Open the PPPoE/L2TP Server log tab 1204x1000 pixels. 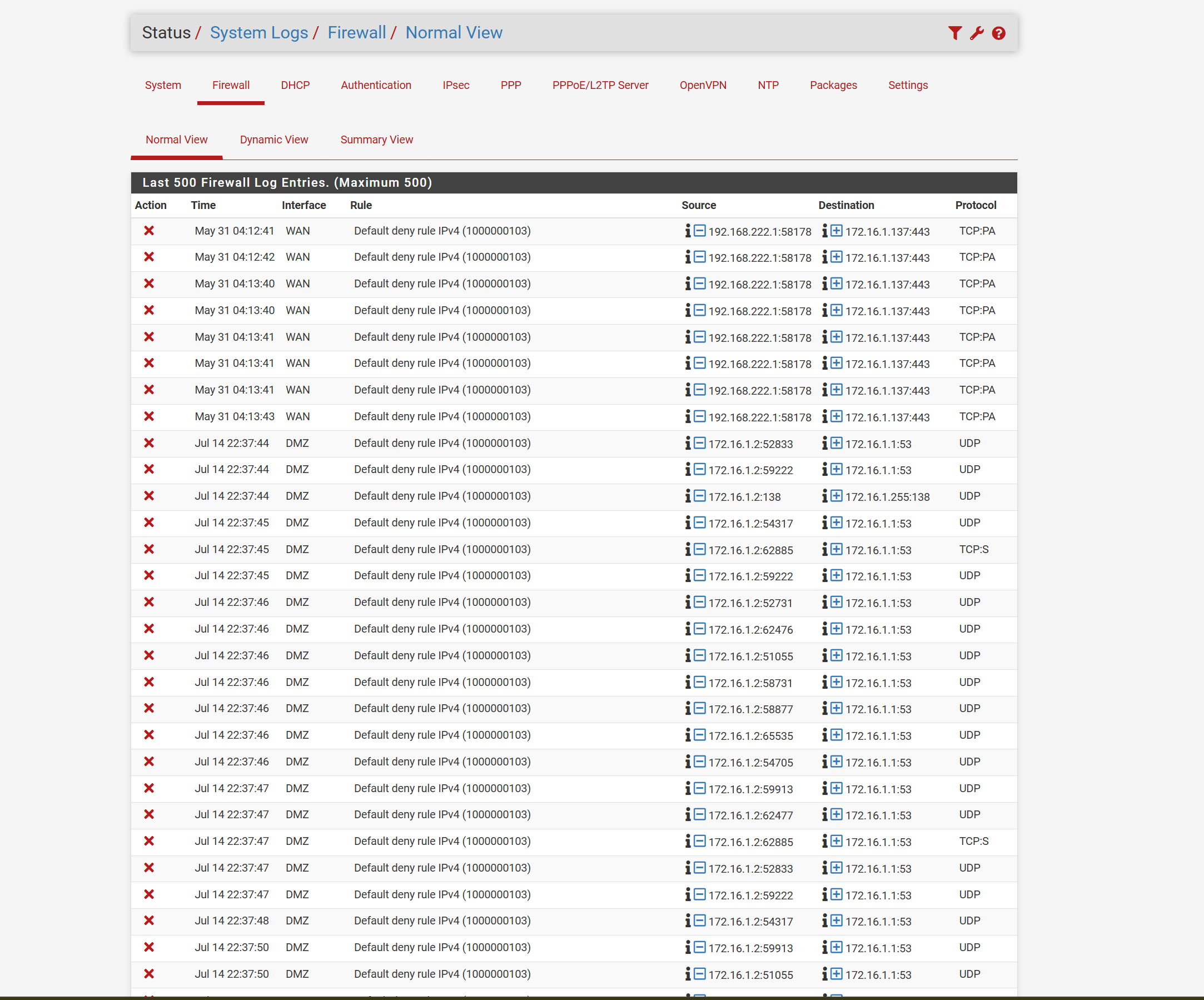600,85
